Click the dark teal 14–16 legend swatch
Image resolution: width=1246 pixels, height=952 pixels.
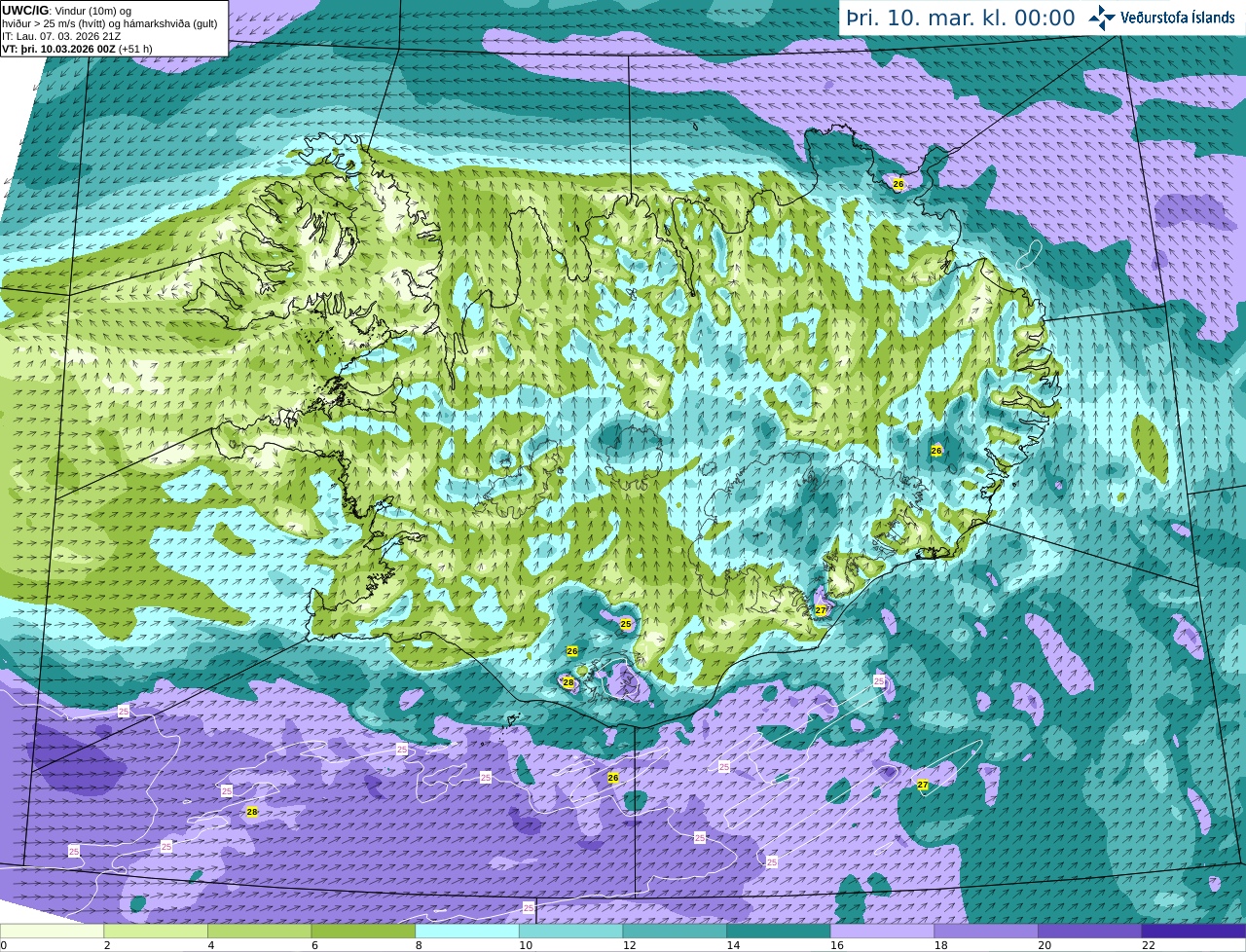779,932
